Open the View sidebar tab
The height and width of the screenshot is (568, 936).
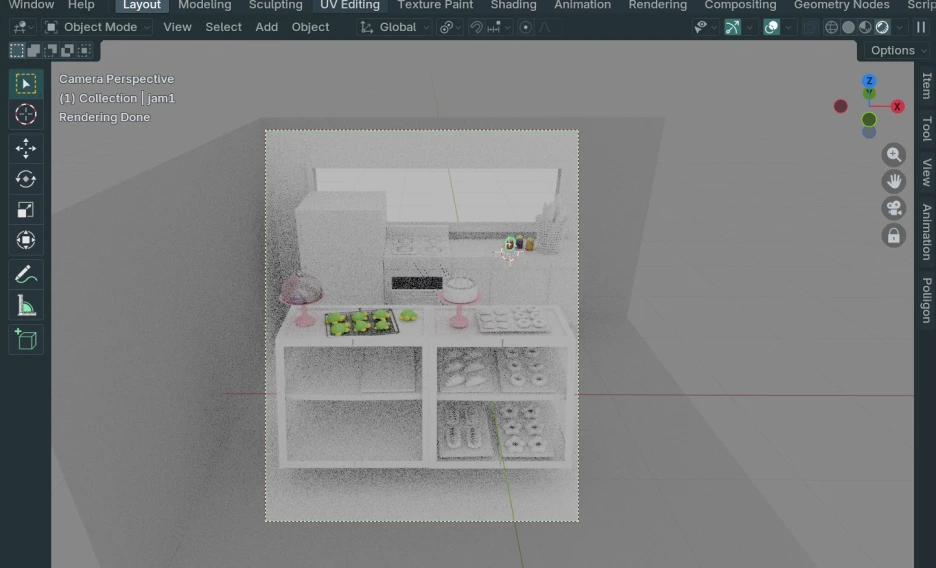pyautogui.click(x=926, y=172)
